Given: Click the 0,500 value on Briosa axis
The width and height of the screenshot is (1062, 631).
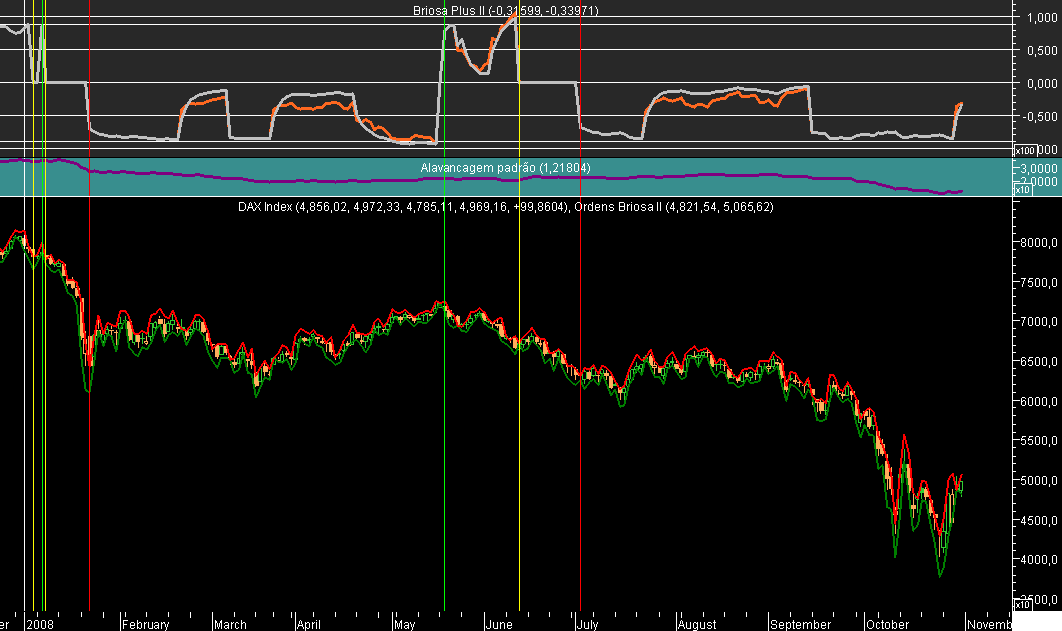Looking at the screenshot, I should coord(1042,50).
